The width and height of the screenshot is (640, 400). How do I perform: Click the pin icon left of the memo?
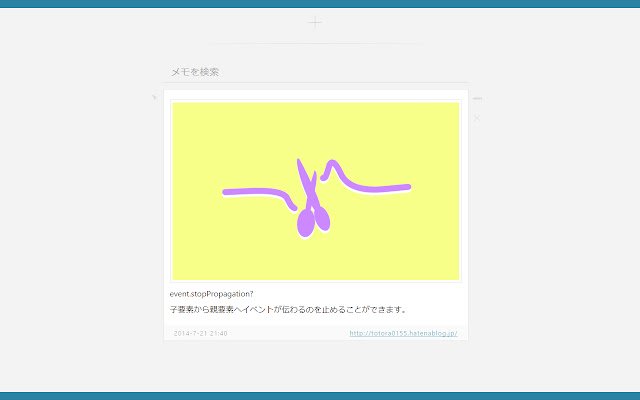tap(154, 97)
